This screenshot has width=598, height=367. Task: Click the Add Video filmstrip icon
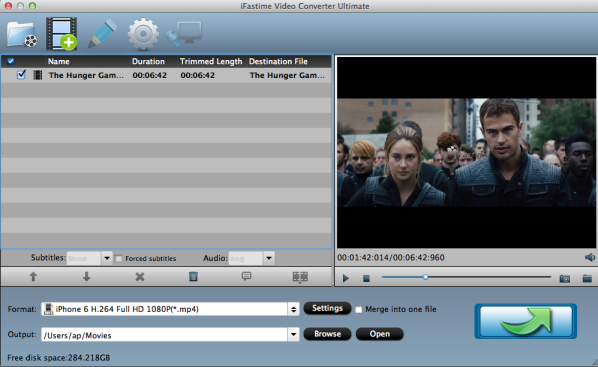pyautogui.click(x=61, y=34)
